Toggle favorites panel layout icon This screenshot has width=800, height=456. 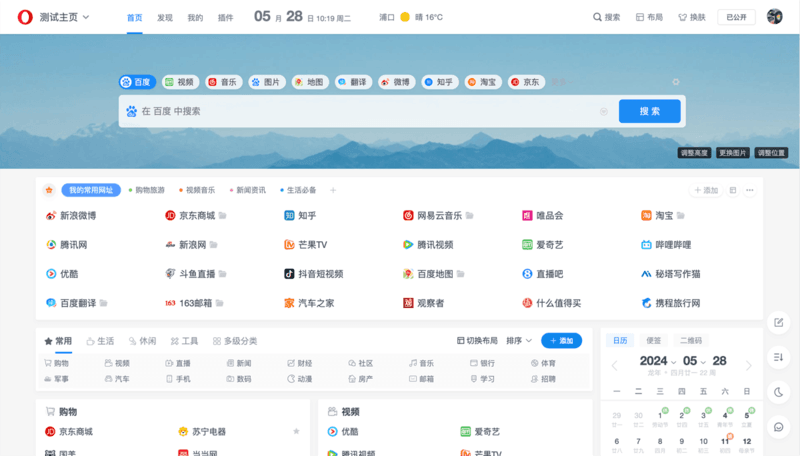pos(733,190)
